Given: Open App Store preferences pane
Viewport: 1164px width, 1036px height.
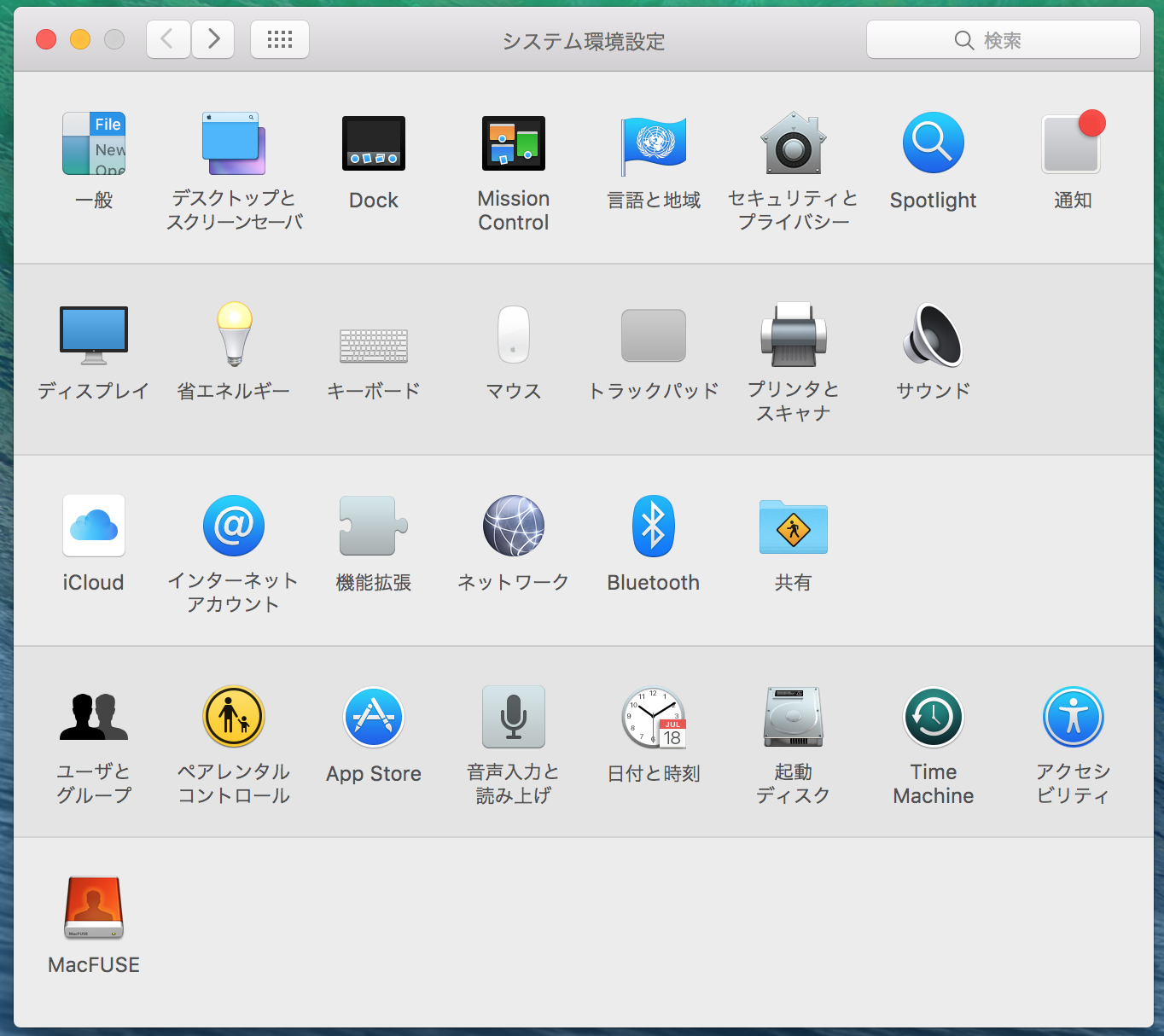Looking at the screenshot, I should coord(374,717).
